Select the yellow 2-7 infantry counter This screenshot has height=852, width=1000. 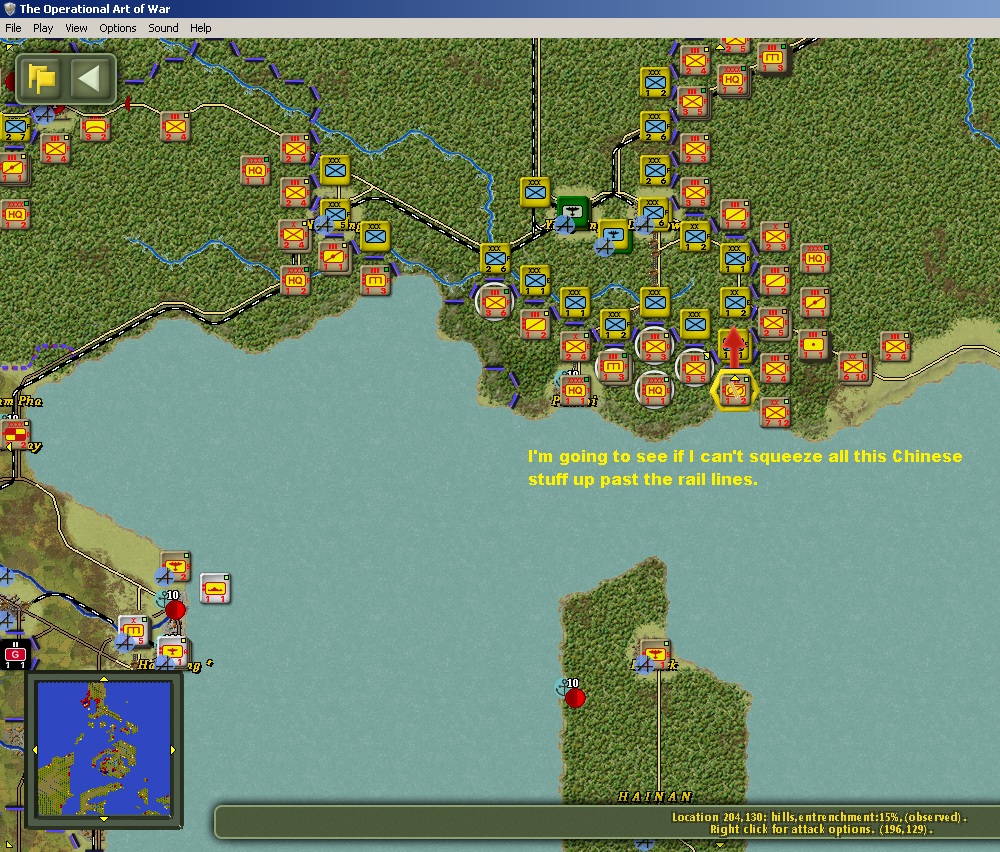click(x=15, y=128)
